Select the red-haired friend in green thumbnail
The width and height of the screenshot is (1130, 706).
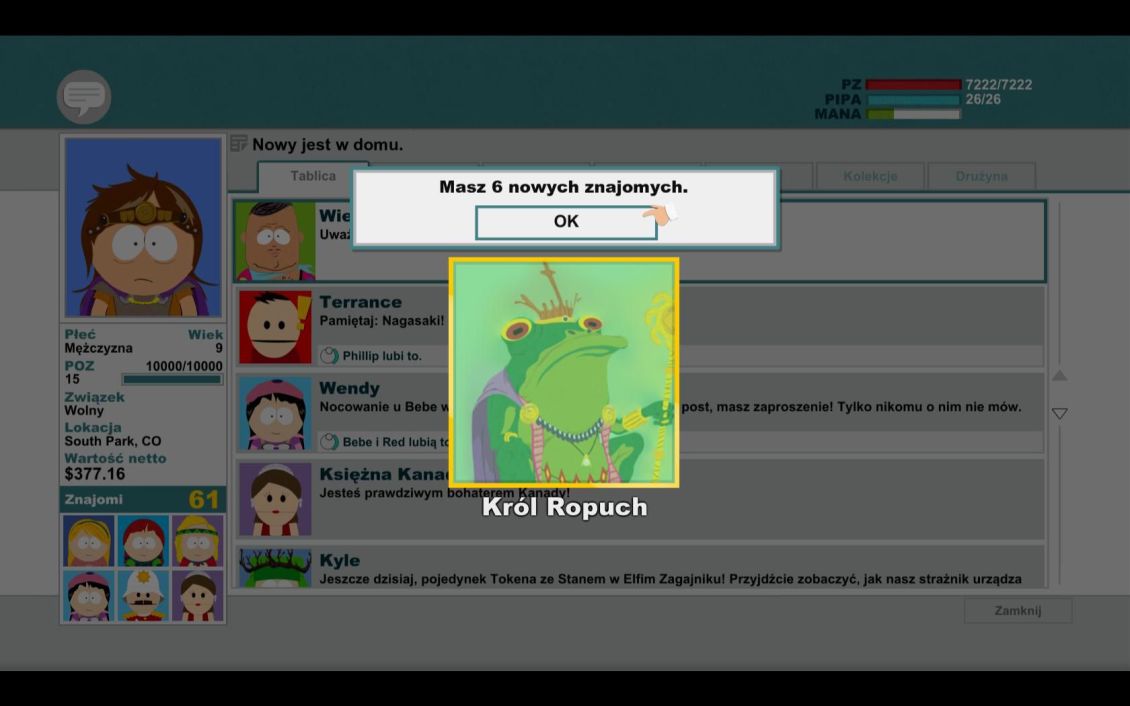(143, 541)
